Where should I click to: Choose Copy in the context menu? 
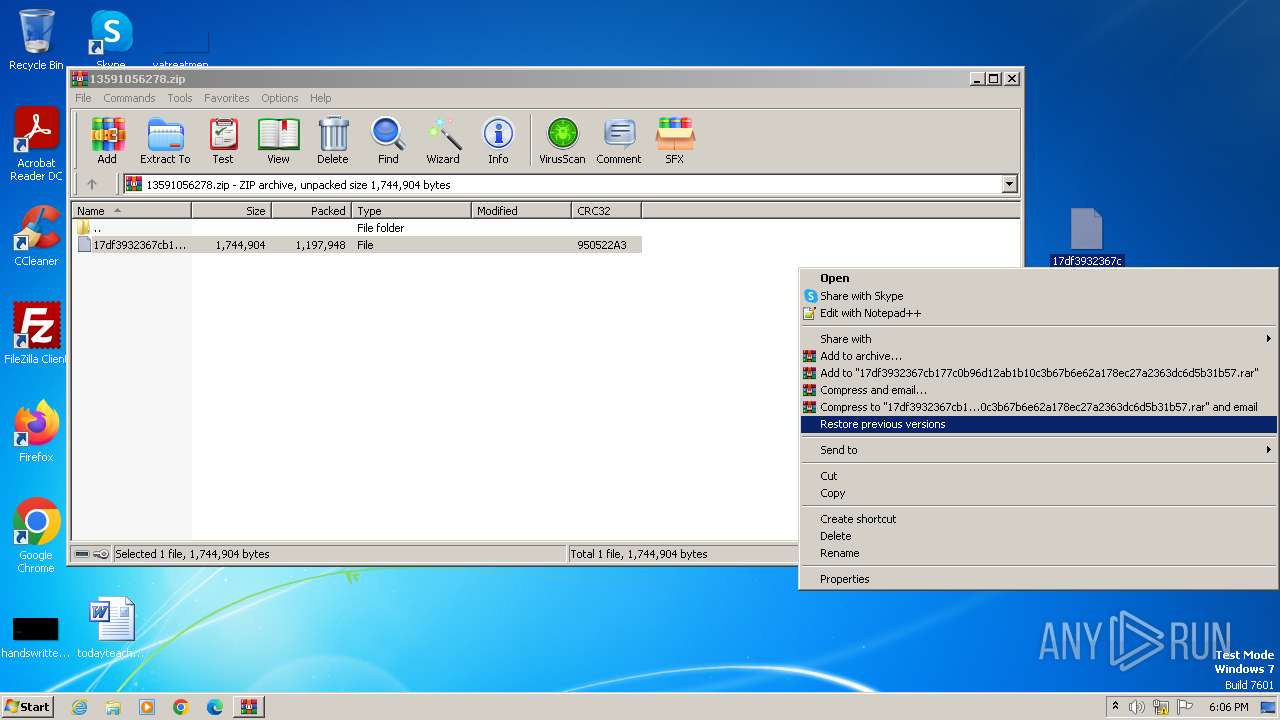[1039, 493]
